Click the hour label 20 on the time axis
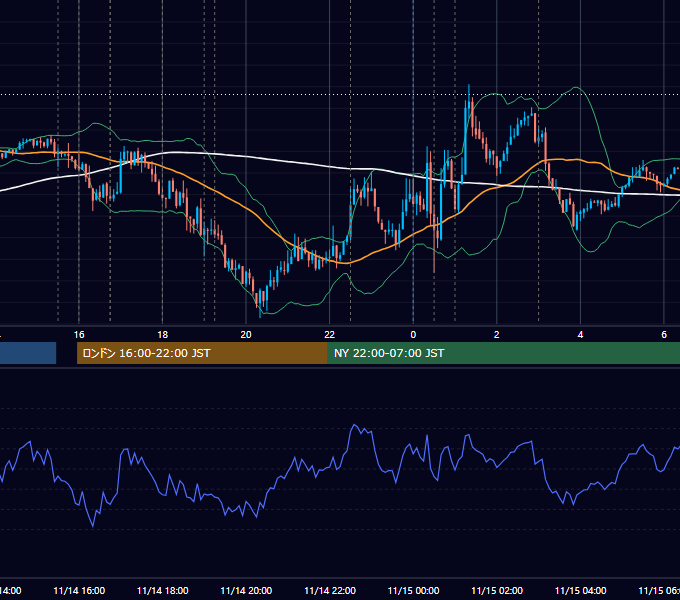This screenshot has width=680, height=600. pyautogui.click(x=246, y=335)
